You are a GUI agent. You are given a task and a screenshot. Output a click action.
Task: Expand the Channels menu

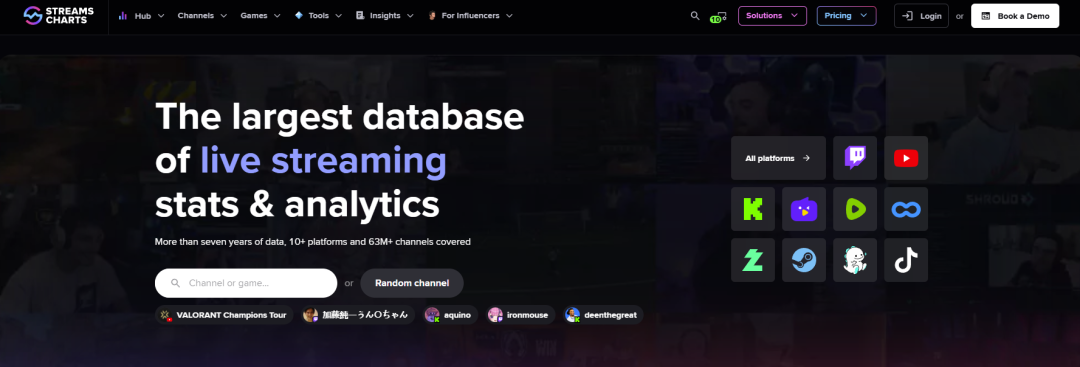tap(202, 15)
